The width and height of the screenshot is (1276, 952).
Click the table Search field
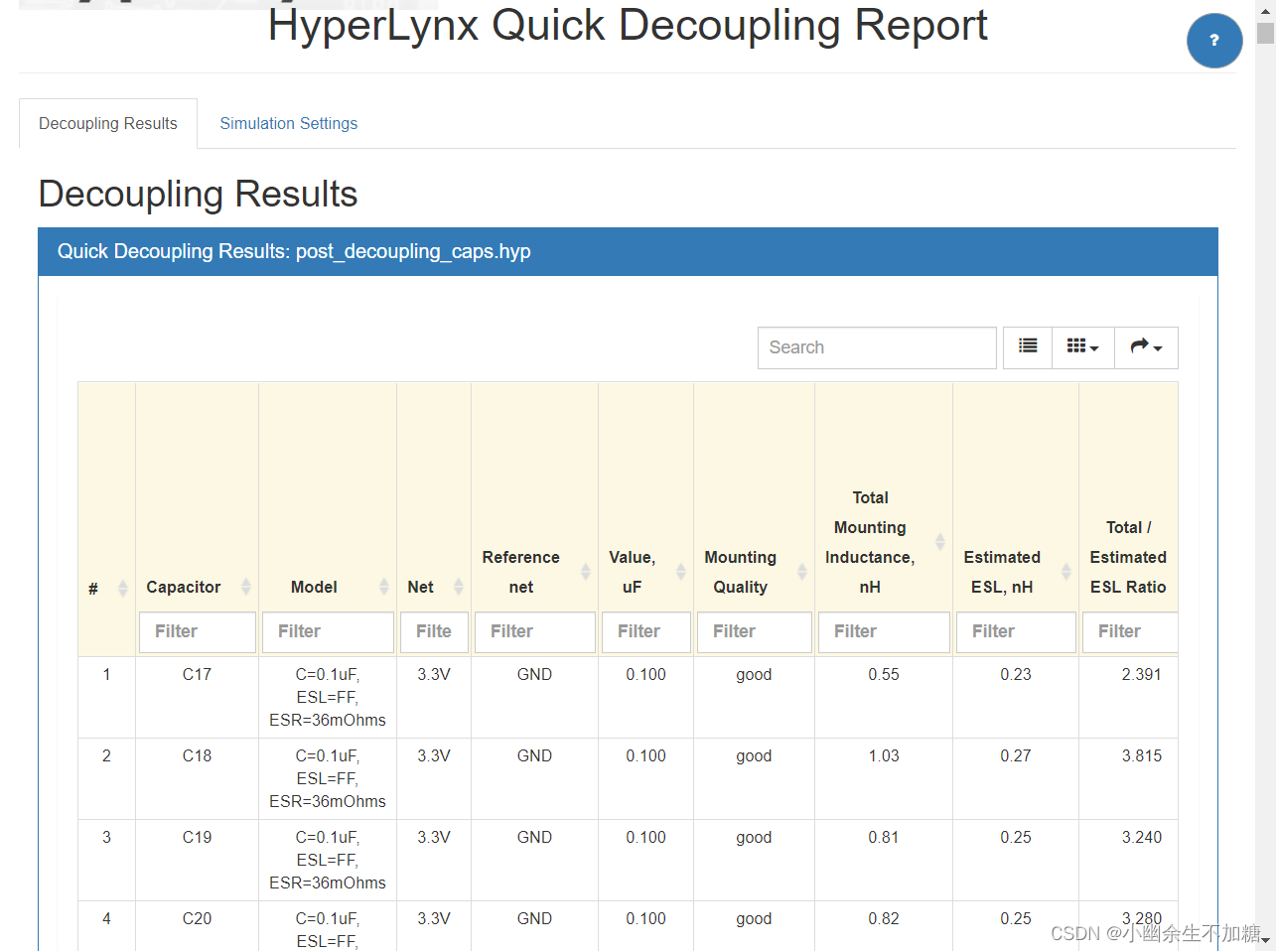click(x=877, y=347)
